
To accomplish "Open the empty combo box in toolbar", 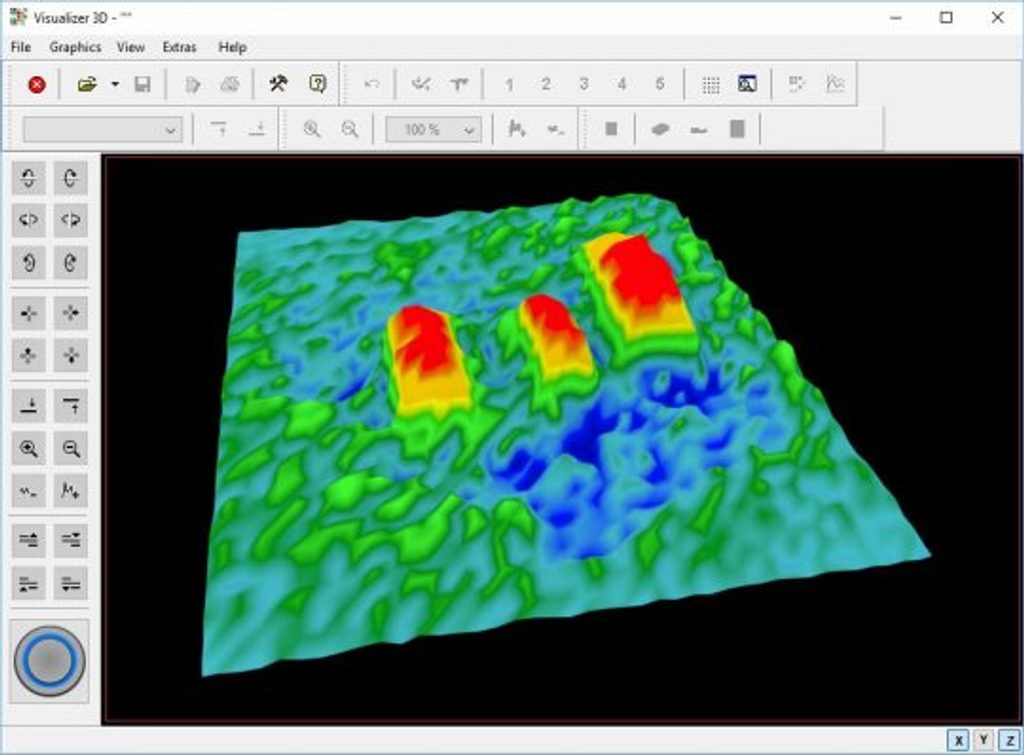I will coord(170,130).
